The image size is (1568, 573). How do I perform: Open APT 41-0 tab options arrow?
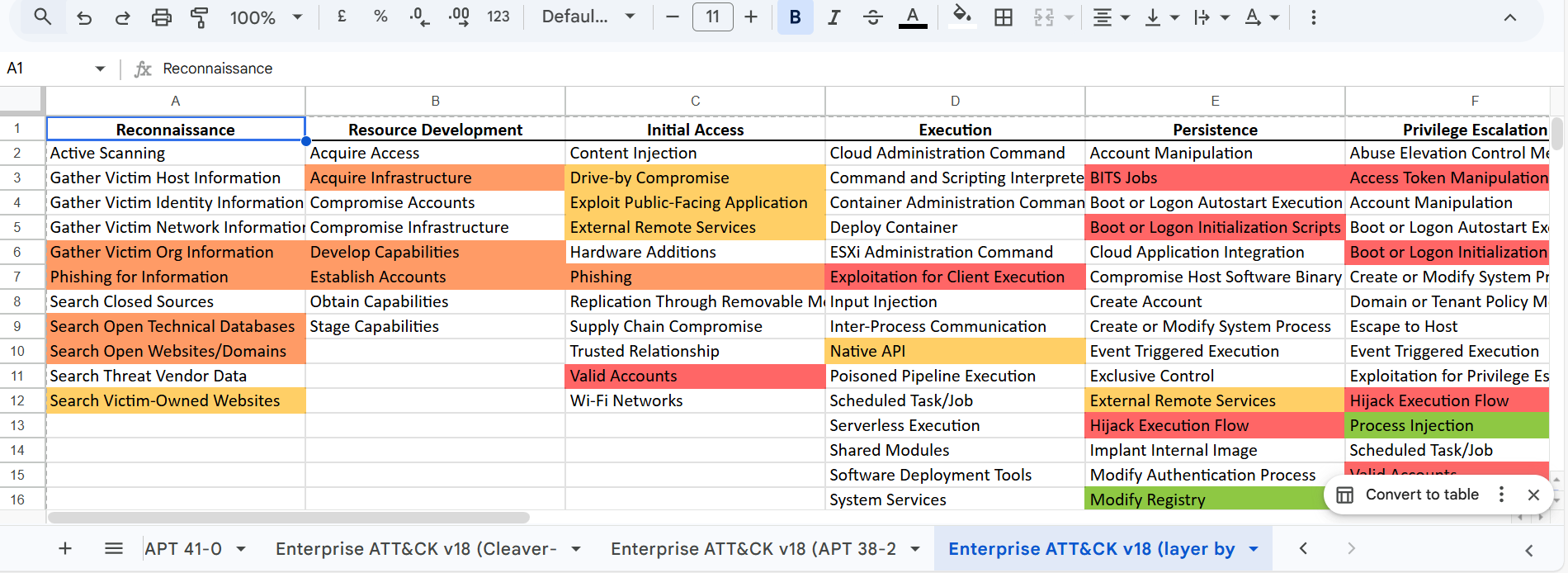pyautogui.click(x=241, y=549)
